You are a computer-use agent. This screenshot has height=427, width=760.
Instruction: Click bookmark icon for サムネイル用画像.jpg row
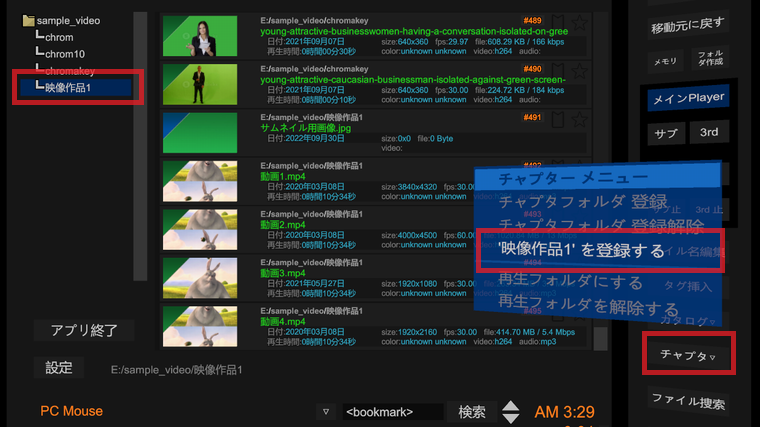tap(557, 120)
